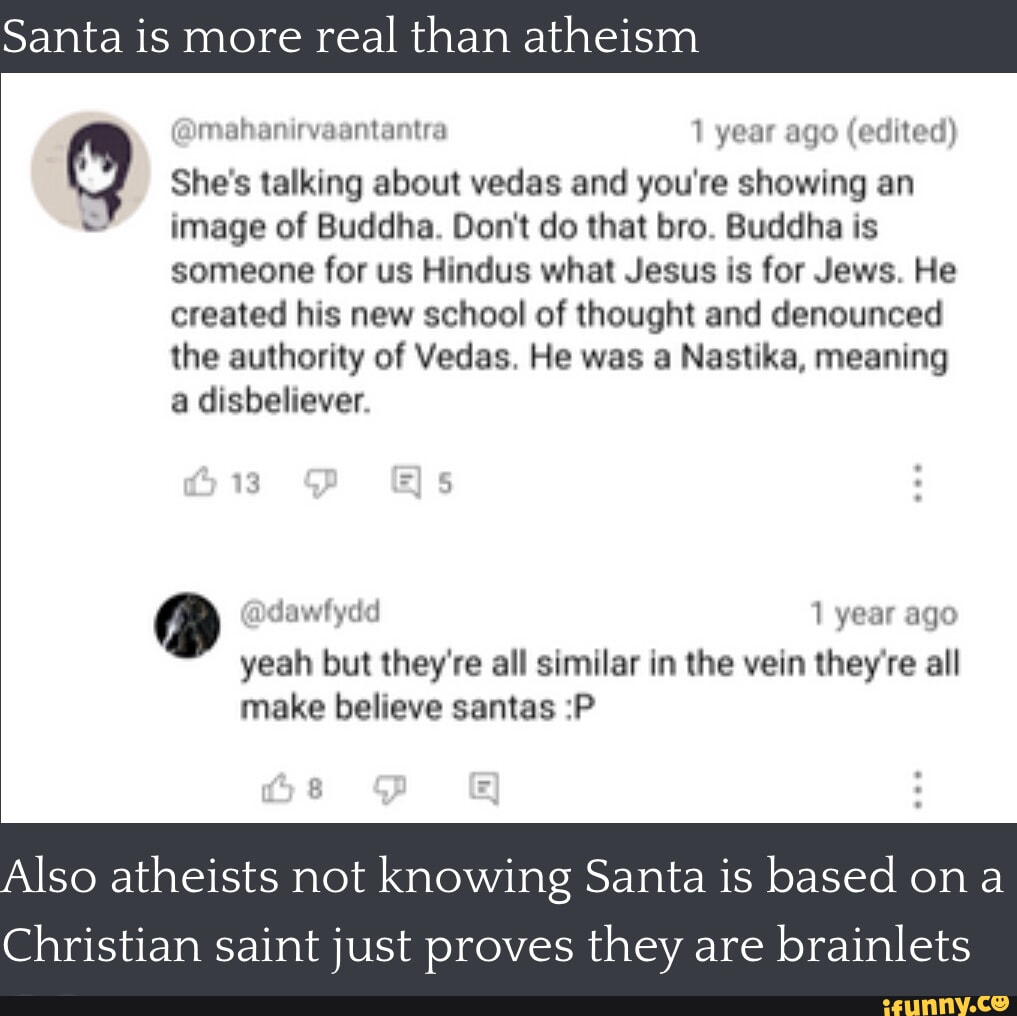
Task: Dislike the @mahanirvaantantra comment
Action: 321,483
